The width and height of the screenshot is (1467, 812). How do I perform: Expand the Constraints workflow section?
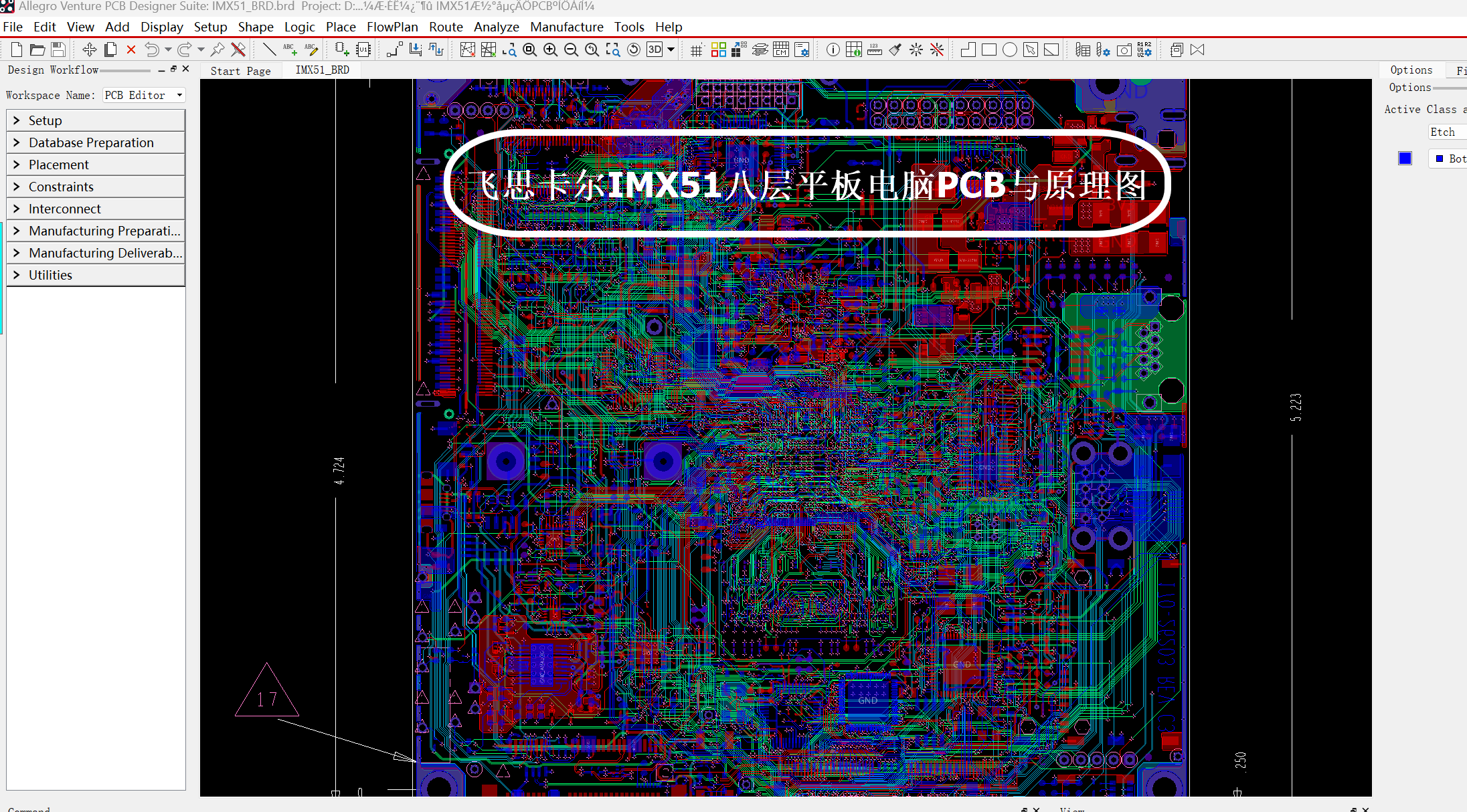96,187
